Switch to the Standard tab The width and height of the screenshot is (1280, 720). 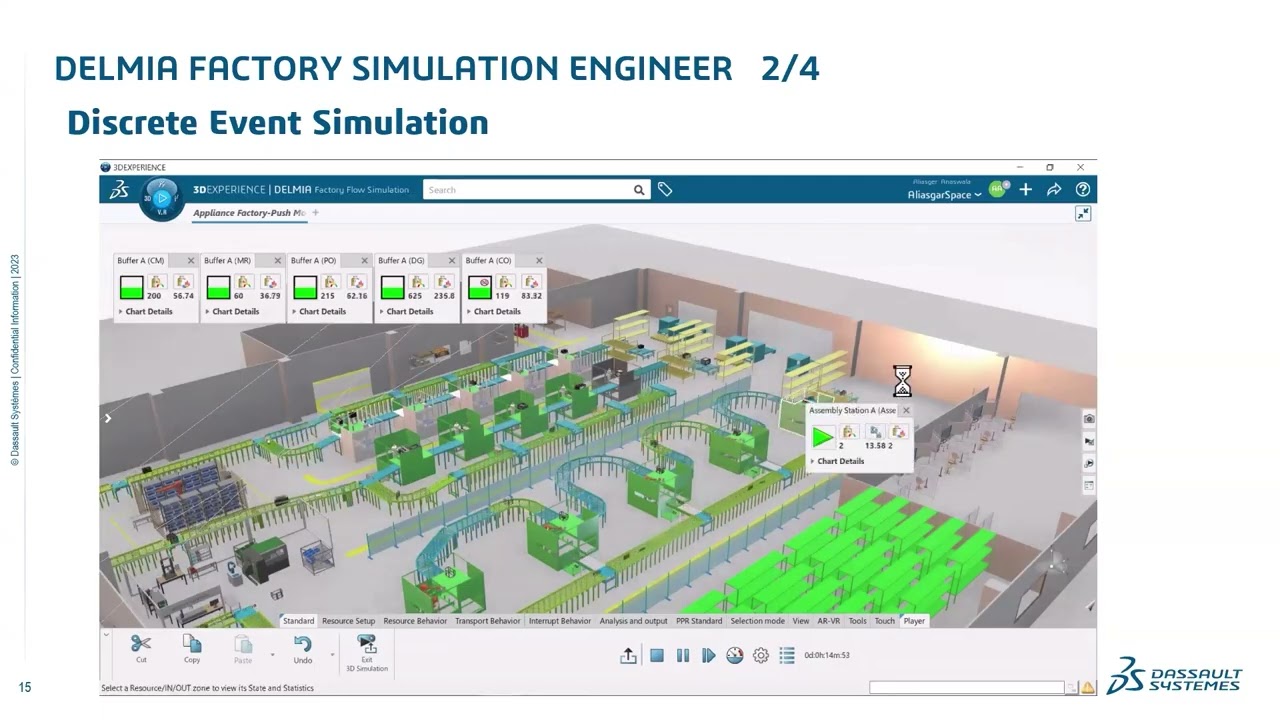click(298, 621)
